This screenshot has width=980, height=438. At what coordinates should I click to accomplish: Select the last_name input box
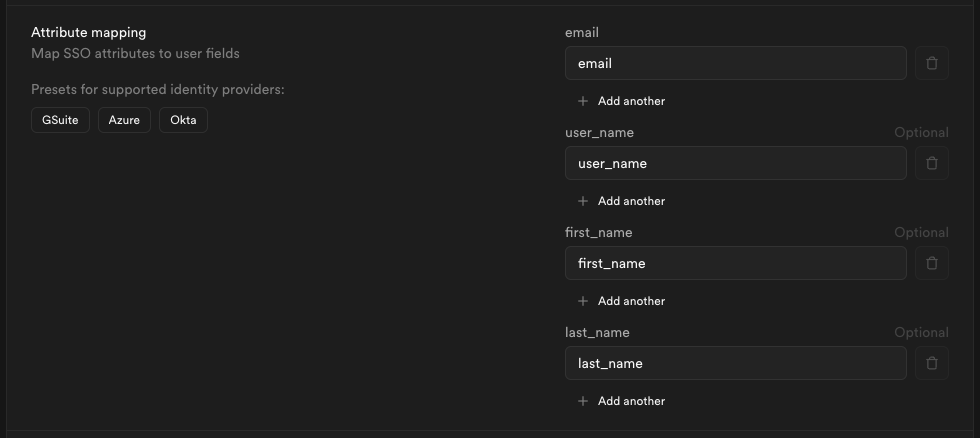(735, 363)
